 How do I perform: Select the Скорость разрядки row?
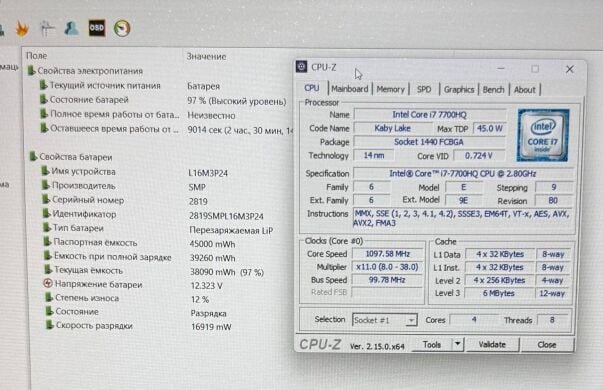coord(89,325)
